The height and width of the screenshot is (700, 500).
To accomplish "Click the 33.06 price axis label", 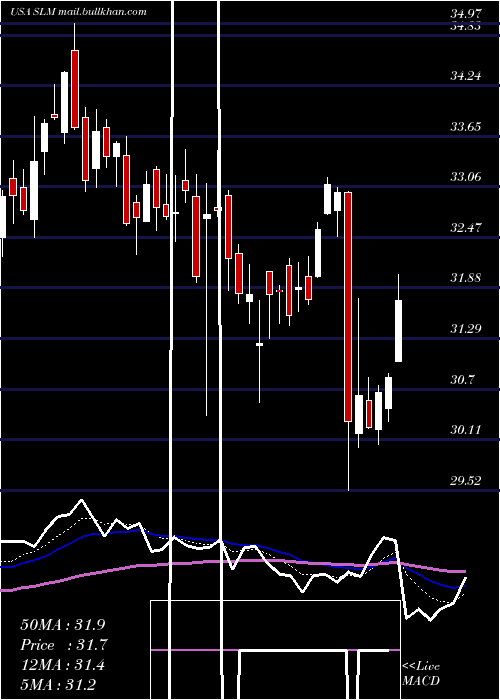I will pos(466,177).
